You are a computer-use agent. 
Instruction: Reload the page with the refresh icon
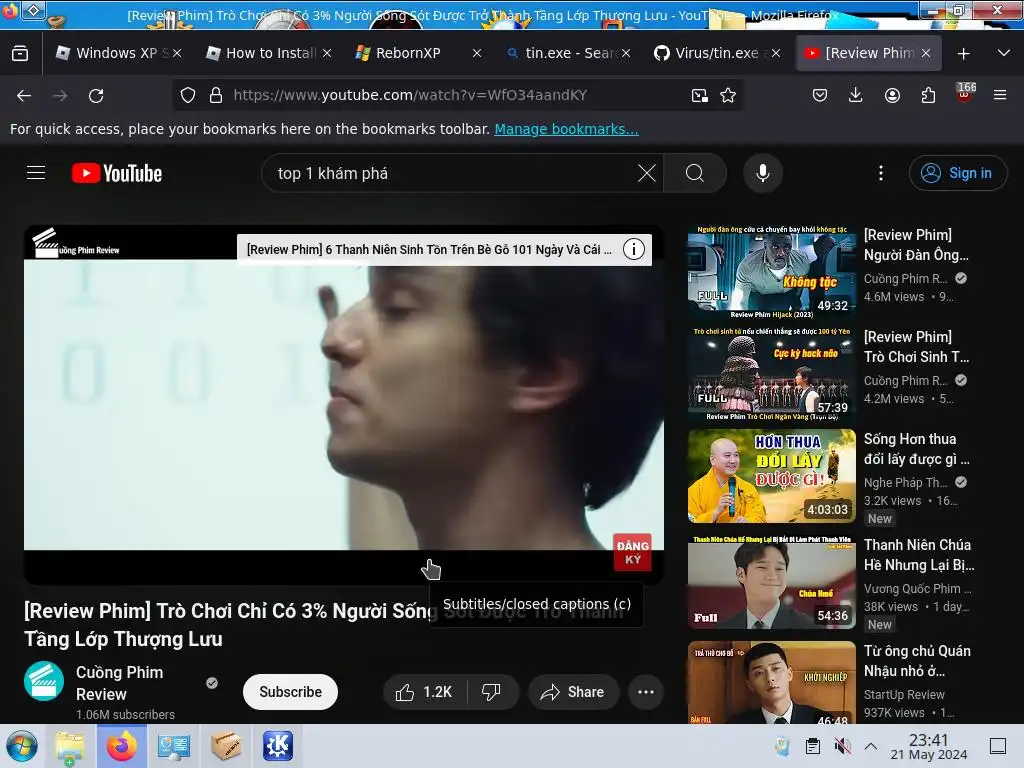[x=96, y=96]
